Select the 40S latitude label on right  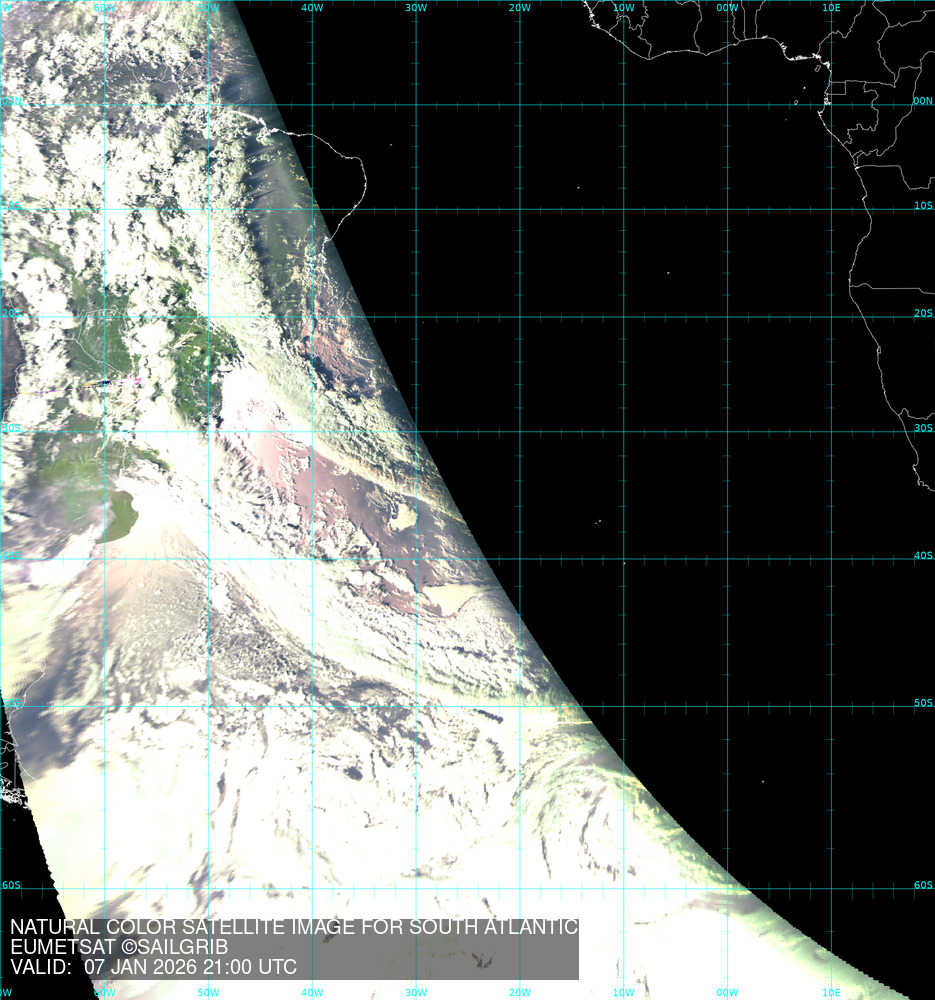point(922,556)
